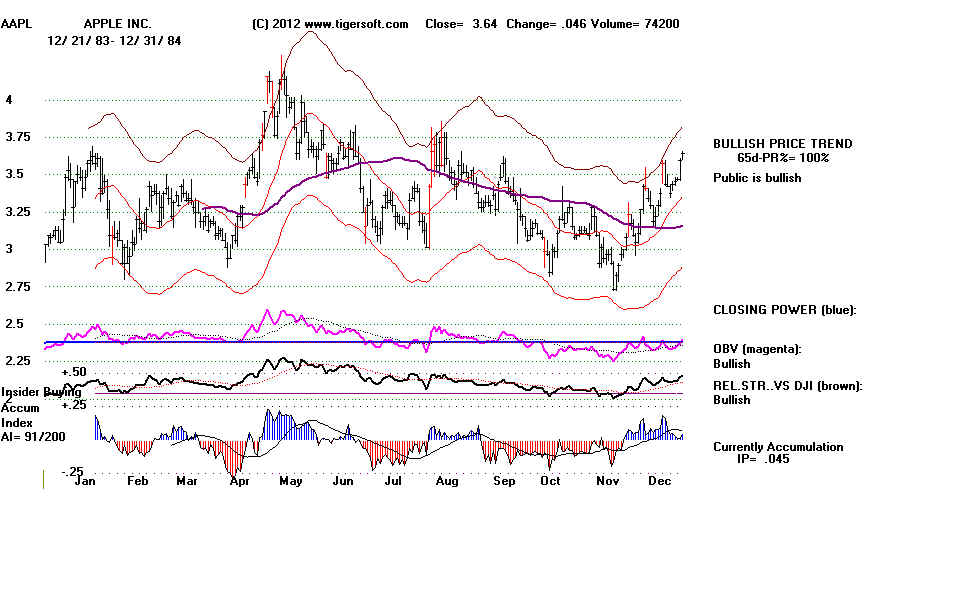Select the AAPL ticker symbol label

[x=18, y=24]
